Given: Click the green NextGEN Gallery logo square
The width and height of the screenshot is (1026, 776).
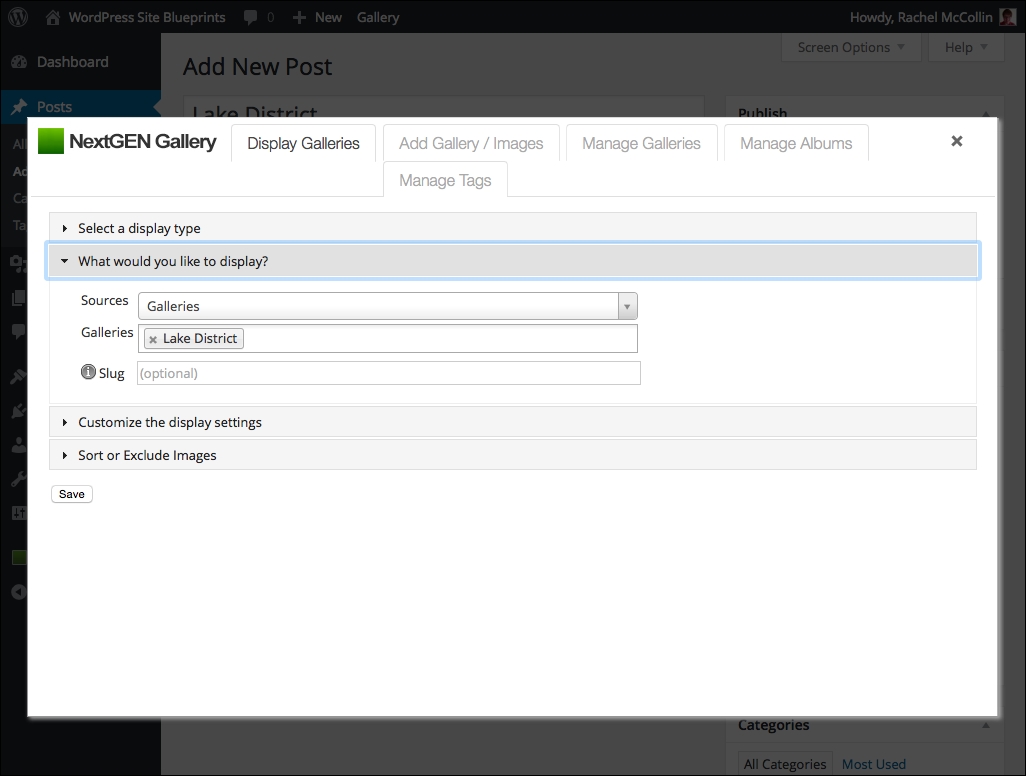Looking at the screenshot, I should [x=51, y=141].
